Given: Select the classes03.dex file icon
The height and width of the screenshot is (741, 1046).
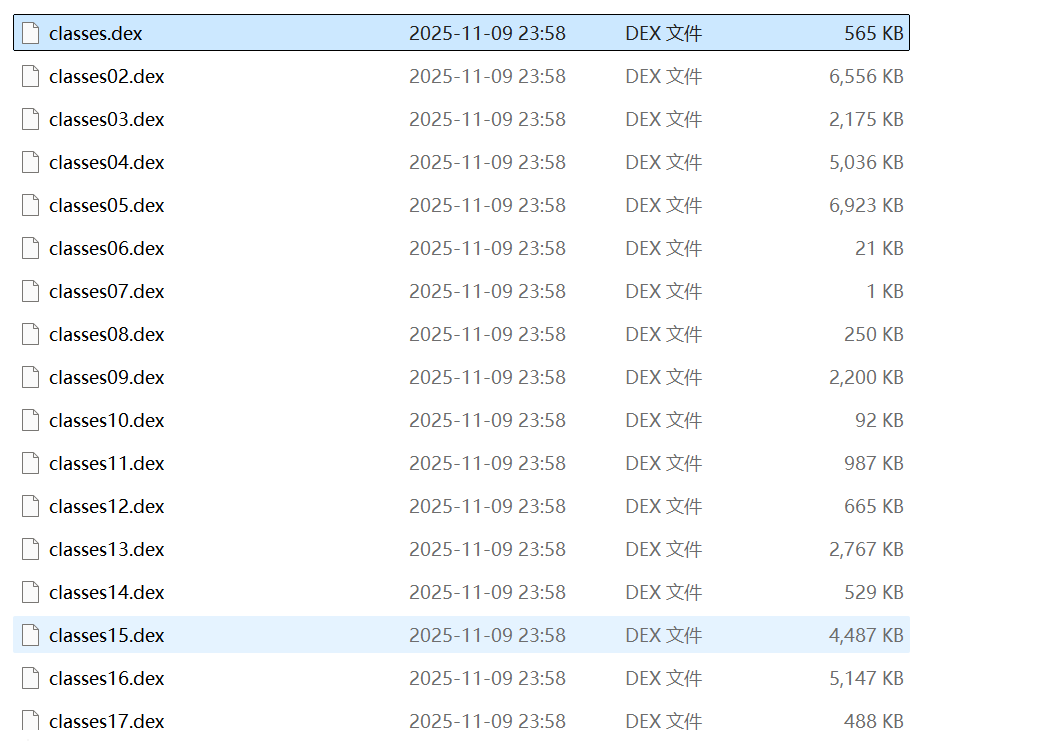Looking at the screenshot, I should [30, 119].
